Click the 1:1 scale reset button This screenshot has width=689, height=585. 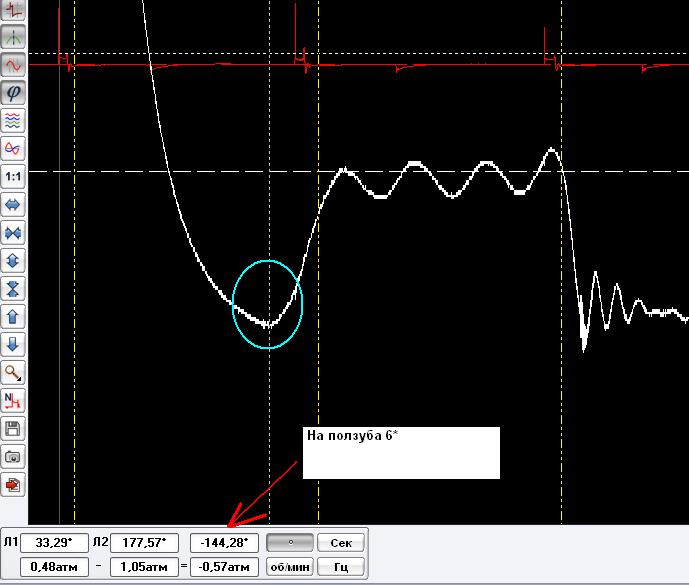pos(13,177)
